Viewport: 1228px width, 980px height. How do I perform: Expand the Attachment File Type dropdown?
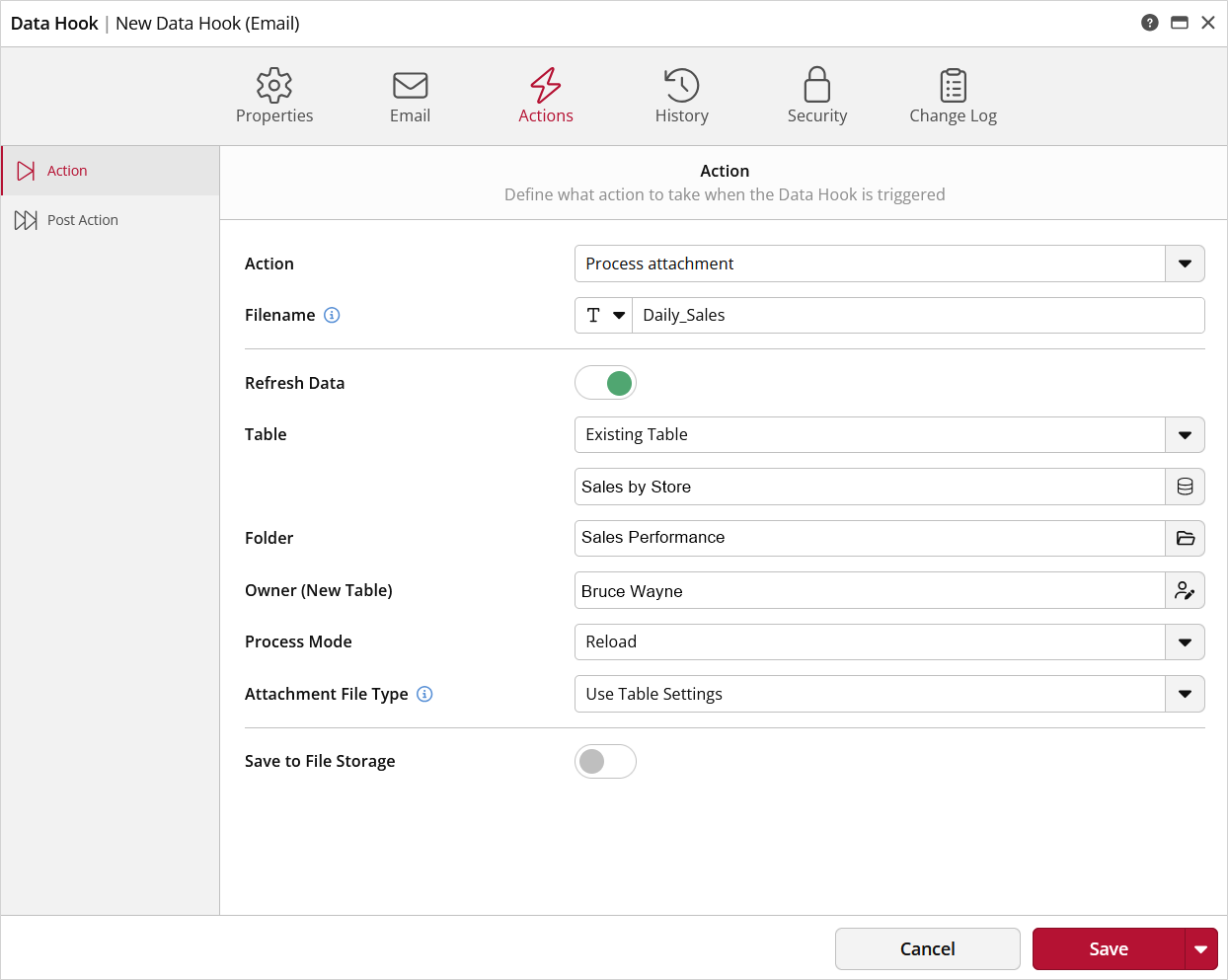tap(1186, 694)
